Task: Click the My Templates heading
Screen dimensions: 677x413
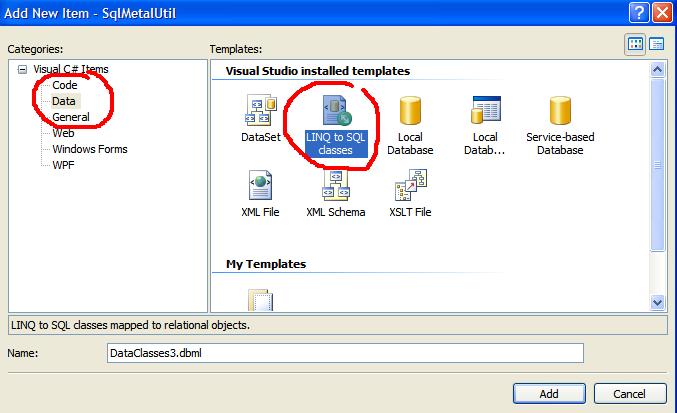Action: (x=266, y=264)
